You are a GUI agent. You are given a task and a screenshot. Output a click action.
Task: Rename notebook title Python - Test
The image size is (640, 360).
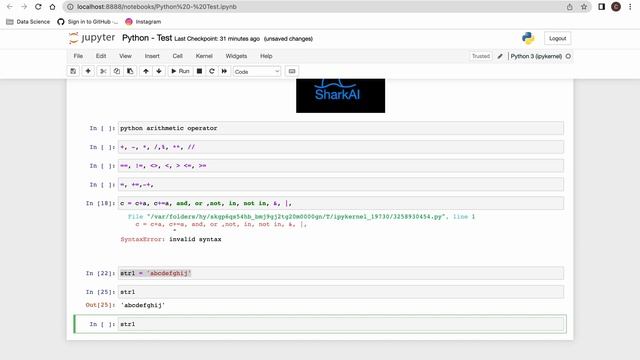click(x=147, y=38)
